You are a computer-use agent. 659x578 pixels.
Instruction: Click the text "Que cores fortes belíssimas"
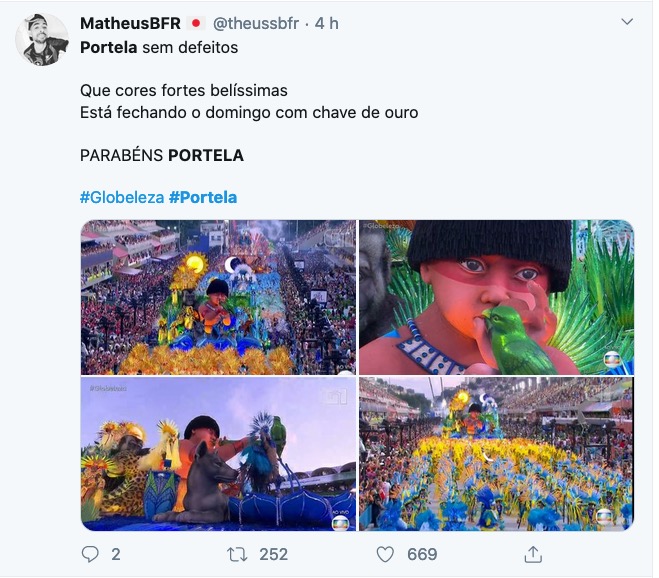[x=184, y=91]
